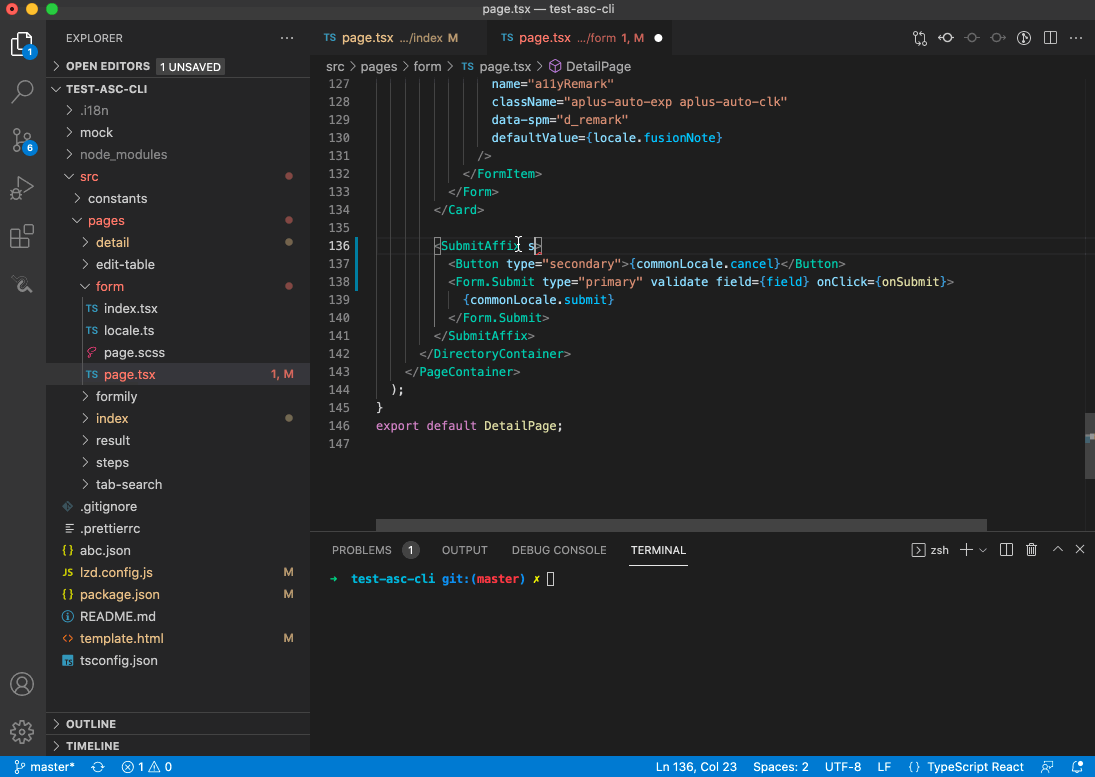Maximize the panel with up chevron
This screenshot has width=1095, height=777.
pyautogui.click(x=1058, y=549)
